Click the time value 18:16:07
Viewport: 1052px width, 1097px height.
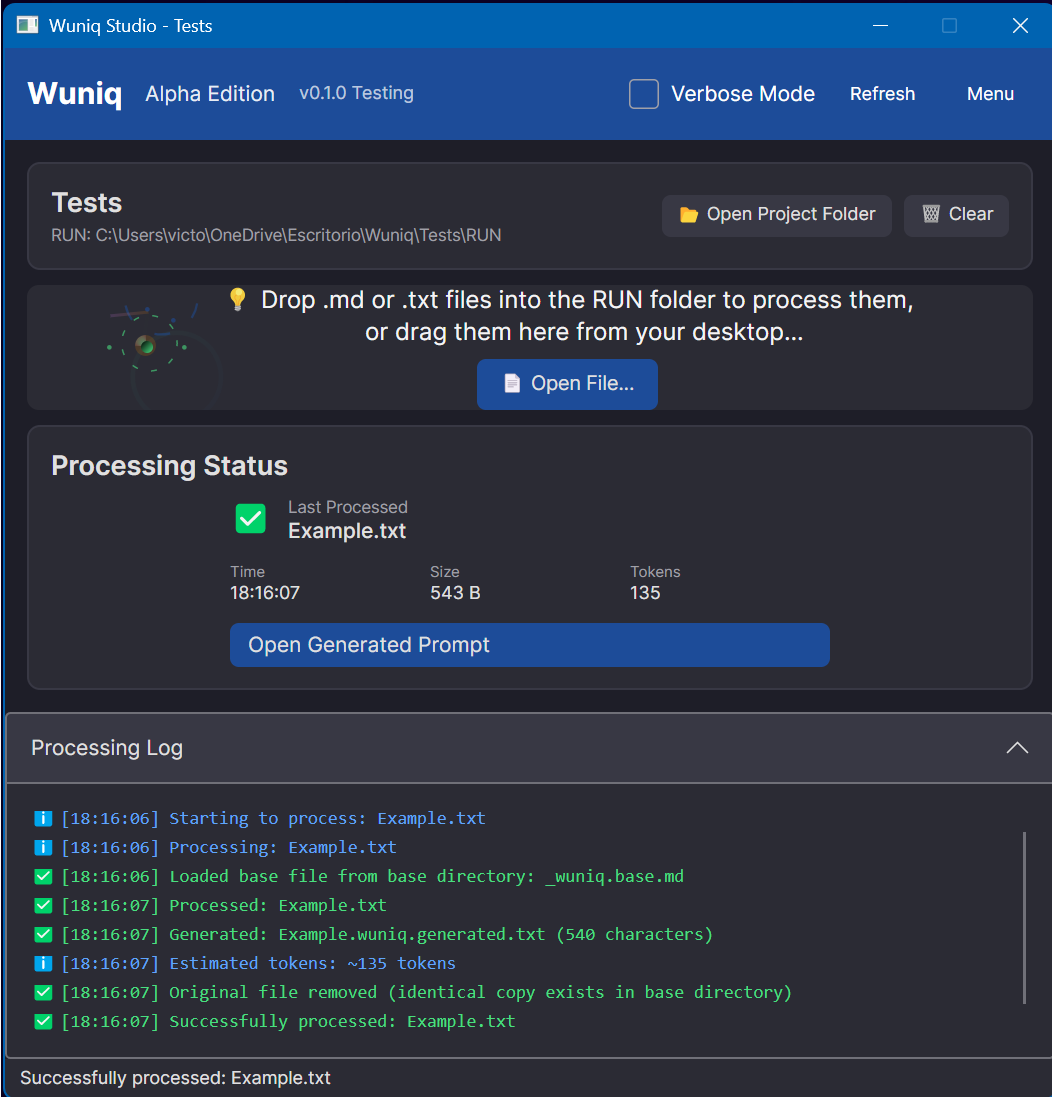point(265,593)
